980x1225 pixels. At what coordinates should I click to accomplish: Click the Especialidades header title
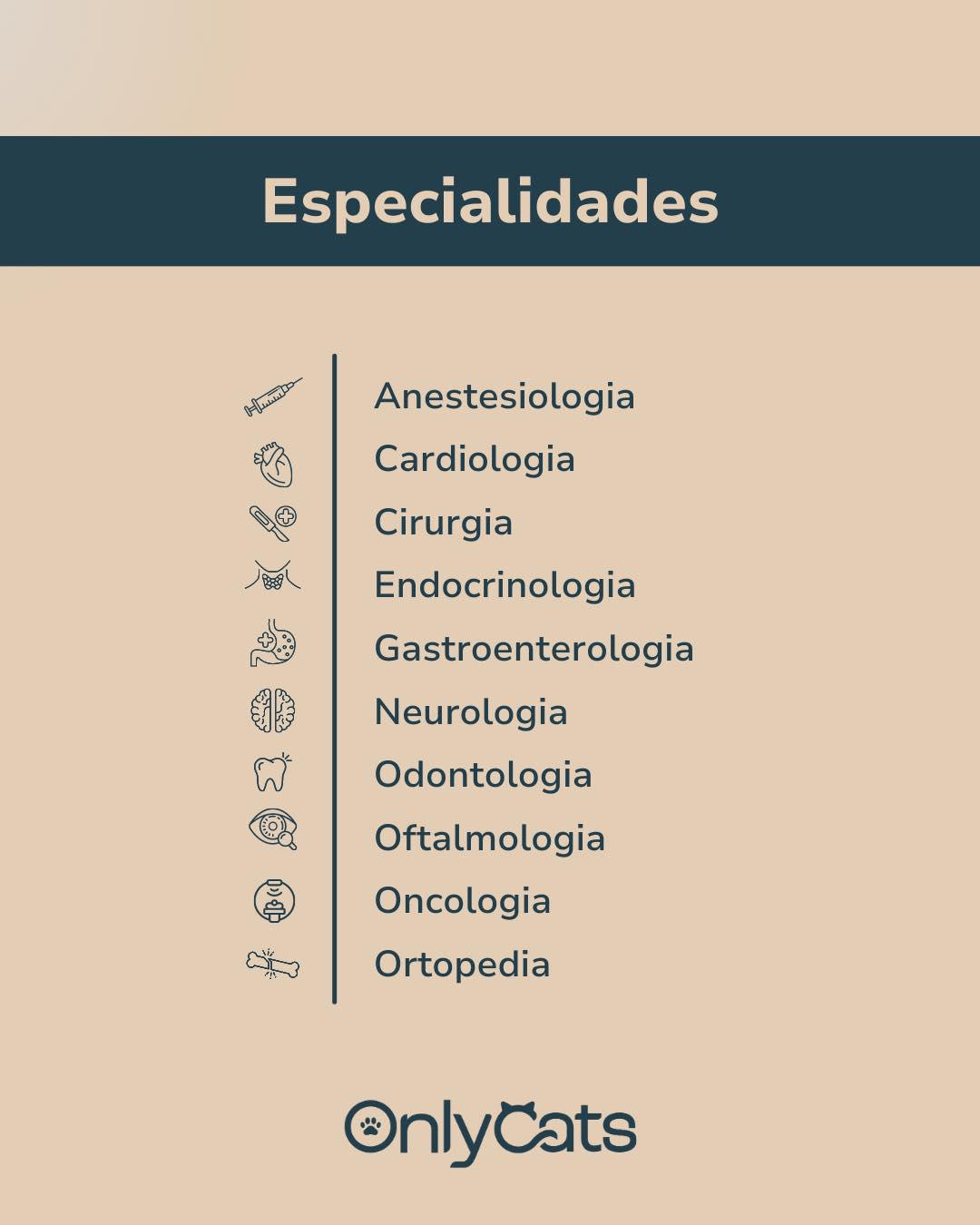tap(490, 201)
